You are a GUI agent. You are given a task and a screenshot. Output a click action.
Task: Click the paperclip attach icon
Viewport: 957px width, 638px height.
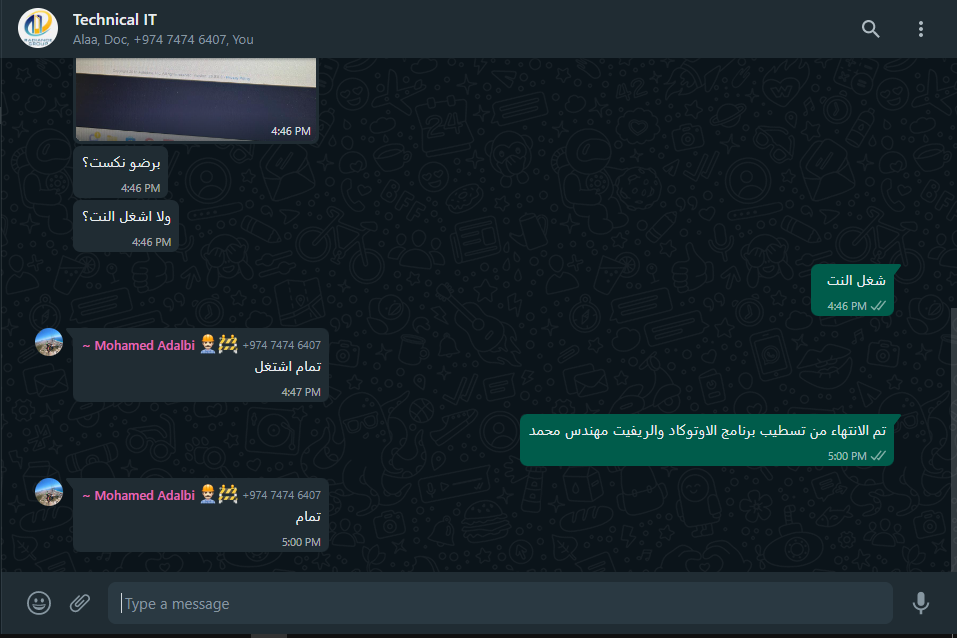pyautogui.click(x=80, y=603)
